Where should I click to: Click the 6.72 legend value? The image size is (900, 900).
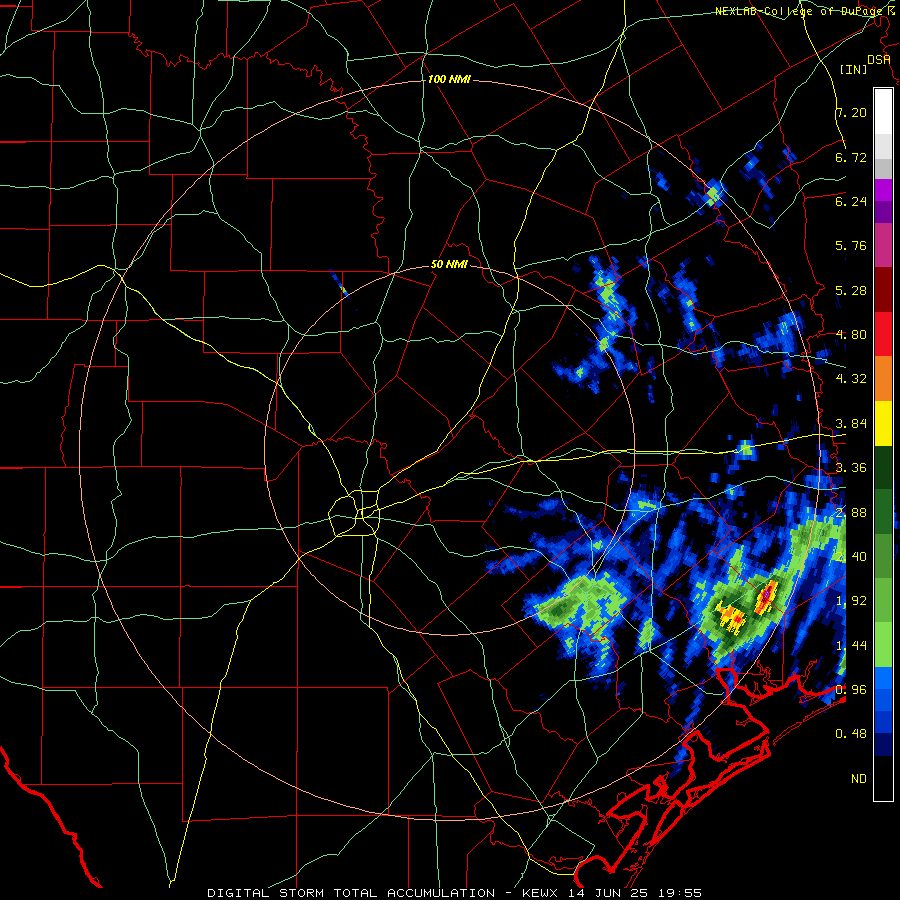(851, 157)
